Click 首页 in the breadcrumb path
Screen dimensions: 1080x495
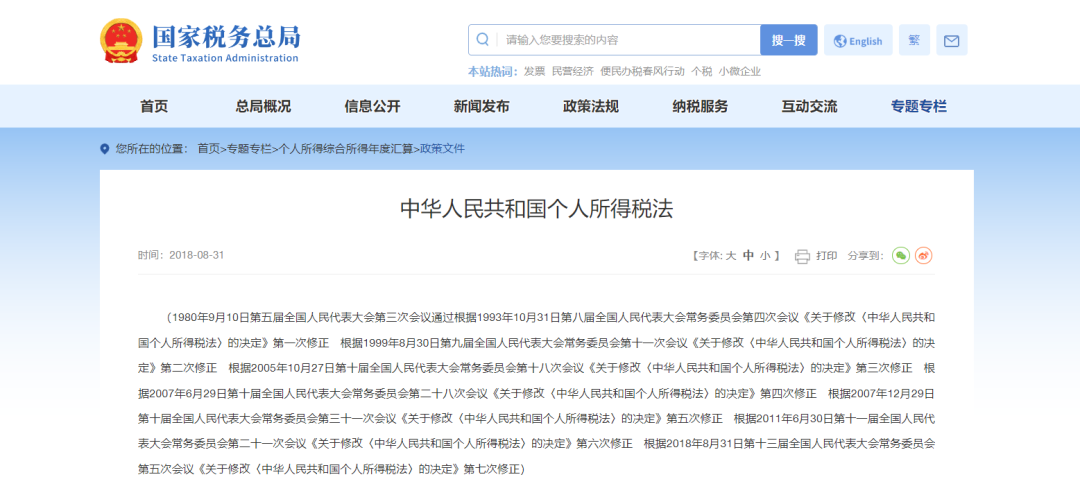click(x=208, y=149)
